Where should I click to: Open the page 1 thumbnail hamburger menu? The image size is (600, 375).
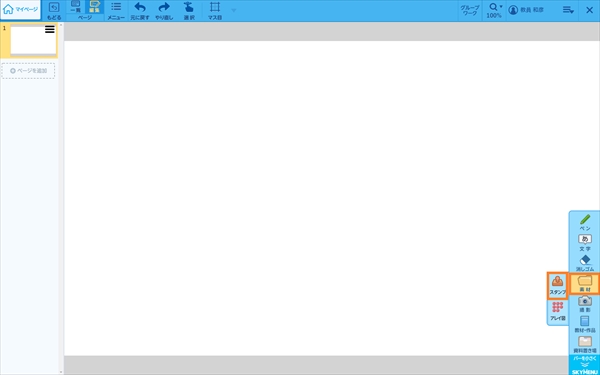coord(50,29)
